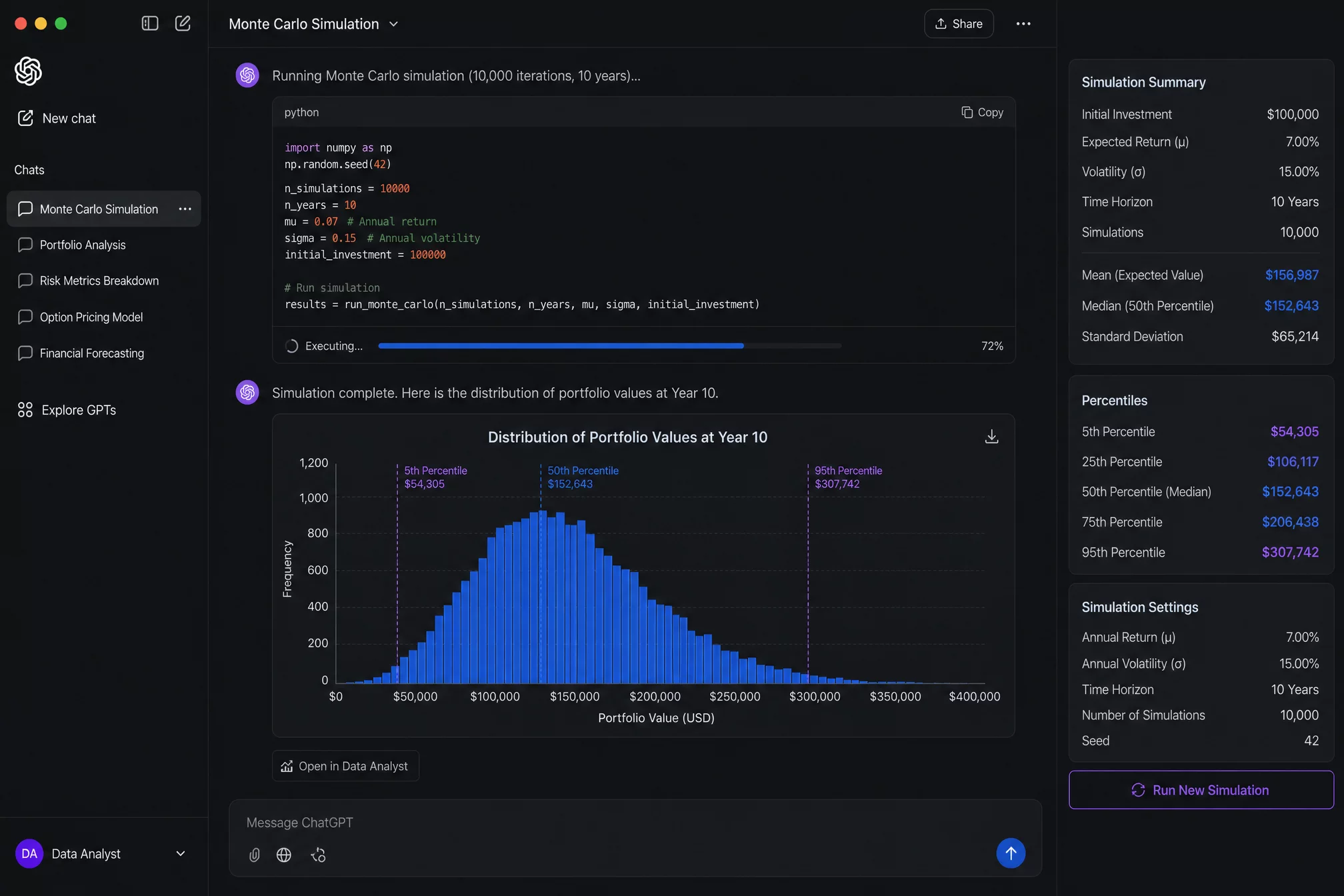This screenshot has width=1344, height=896.
Task: Click Open in Data Analyst
Action: [345, 766]
